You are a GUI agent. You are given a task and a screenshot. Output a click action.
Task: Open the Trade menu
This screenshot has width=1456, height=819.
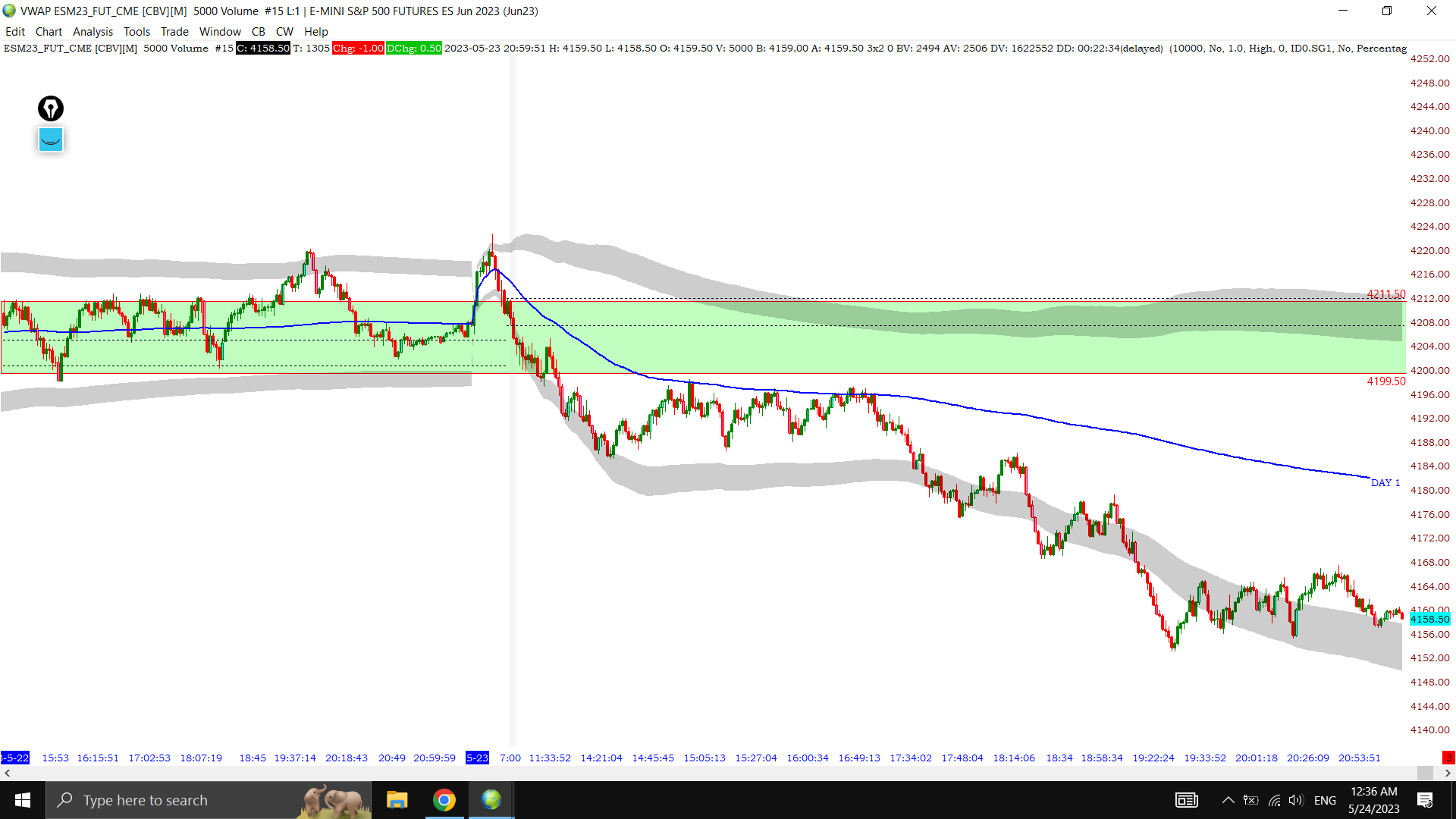coord(174,31)
